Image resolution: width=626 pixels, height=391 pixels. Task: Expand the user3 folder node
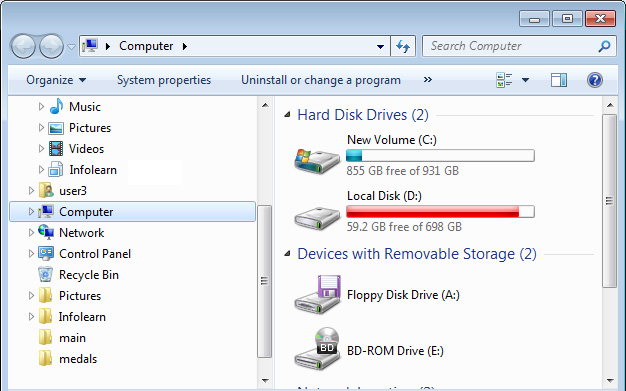click(31, 191)
